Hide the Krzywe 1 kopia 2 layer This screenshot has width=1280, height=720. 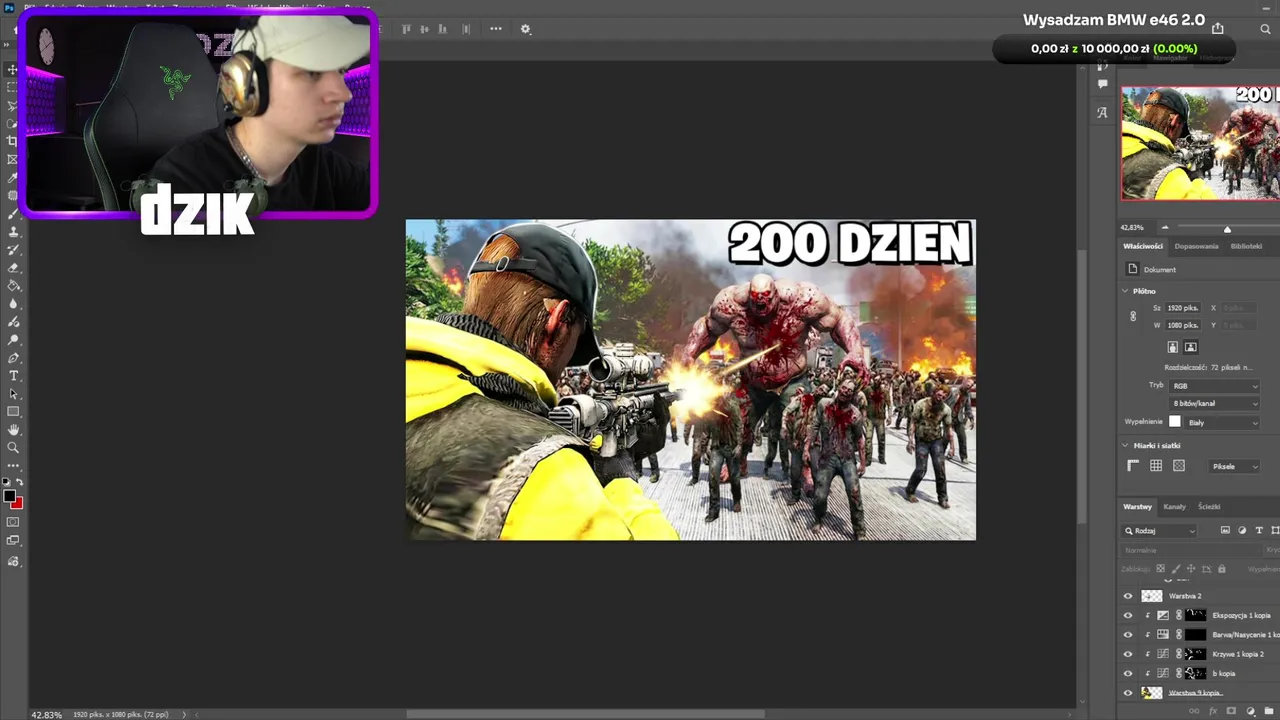point(1128,654)
